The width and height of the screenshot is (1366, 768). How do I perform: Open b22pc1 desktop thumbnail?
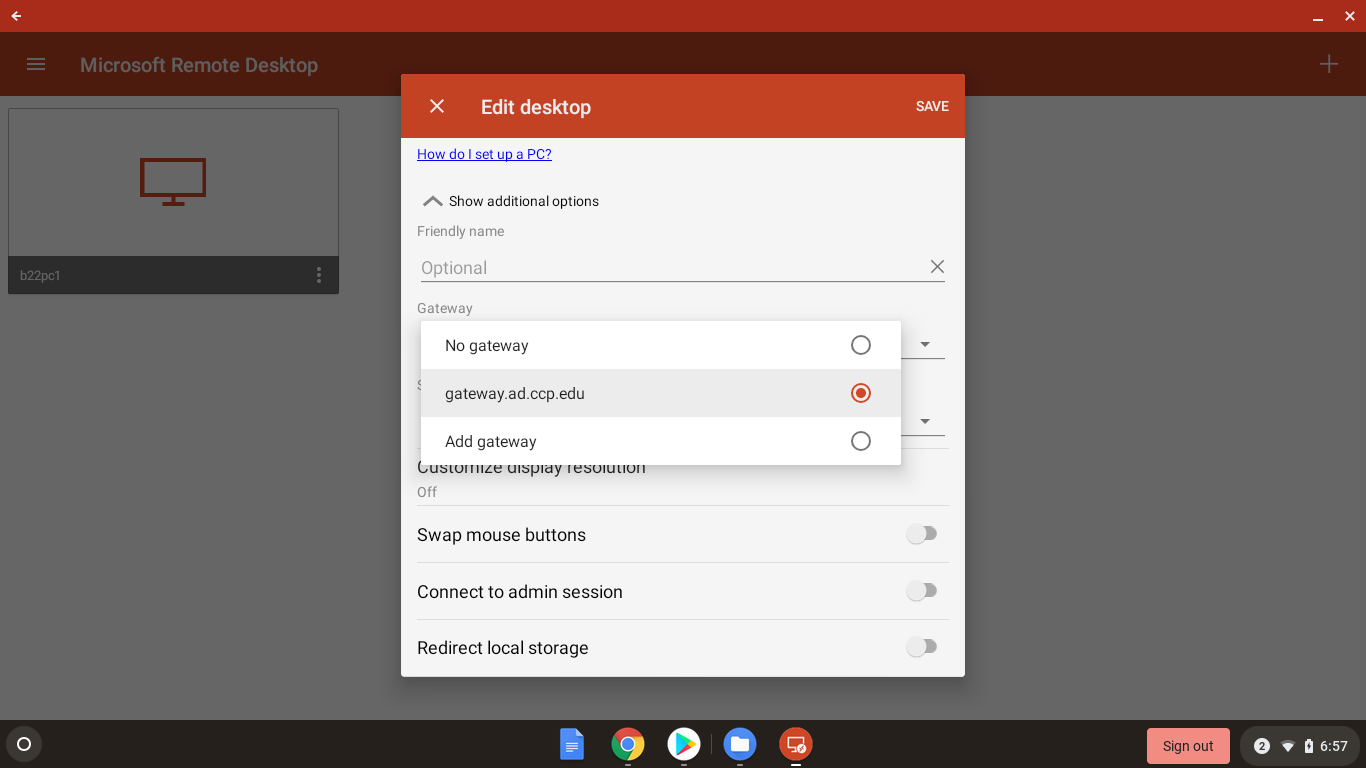(173, 182)
